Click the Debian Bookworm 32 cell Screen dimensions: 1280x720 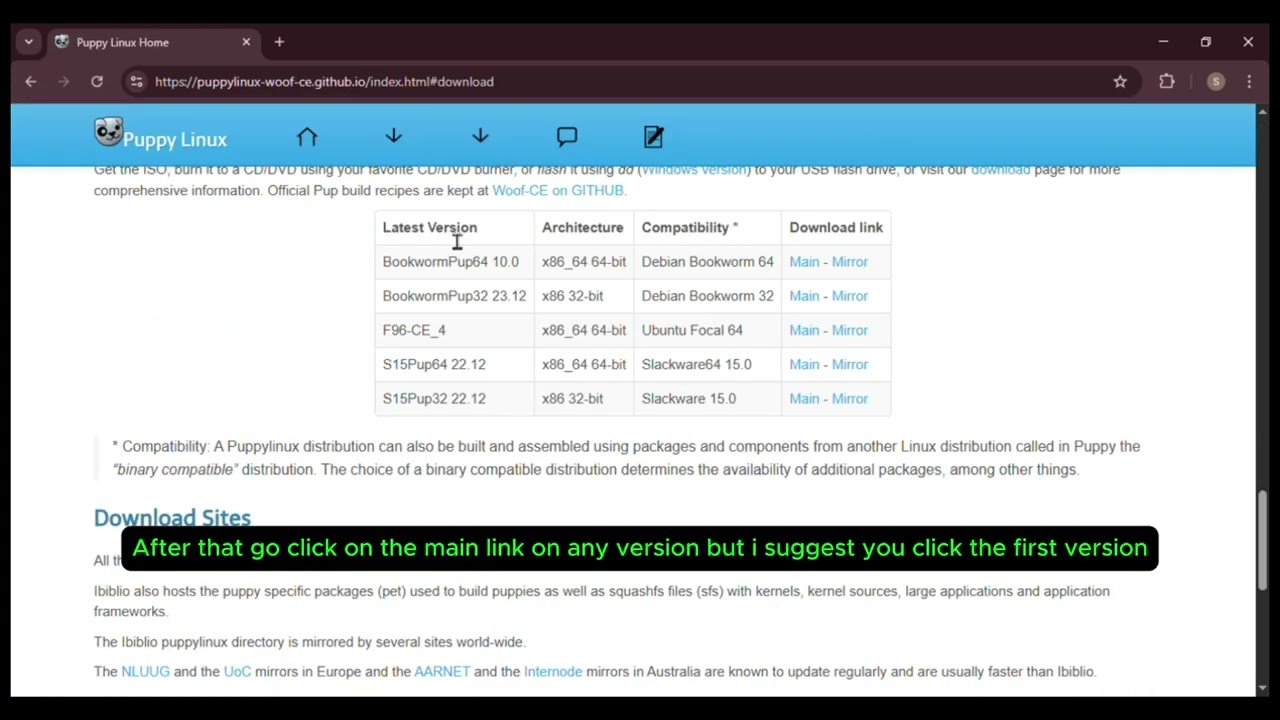(708, 296)
